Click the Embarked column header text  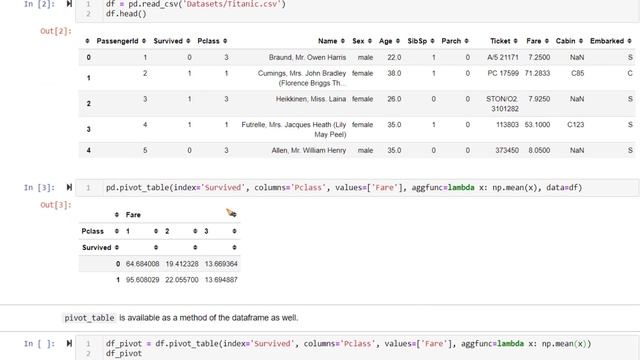pyautogui.click(x=607, y=41)
